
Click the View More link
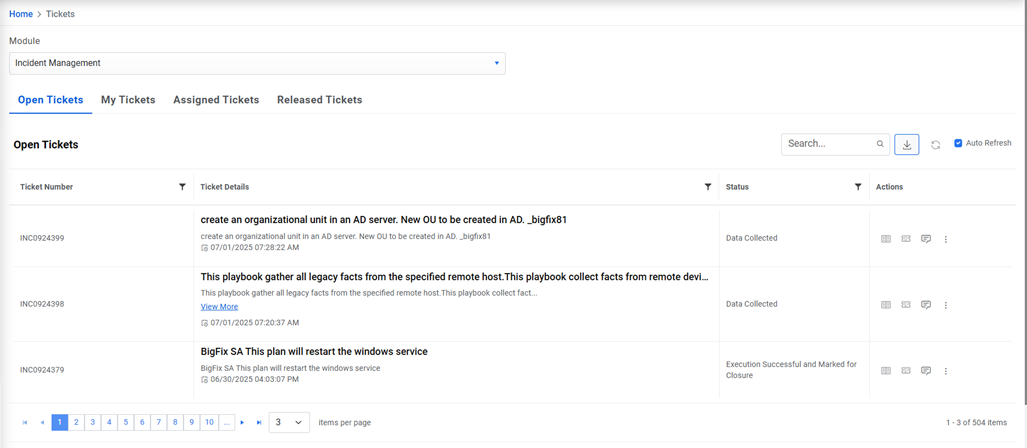219,307
